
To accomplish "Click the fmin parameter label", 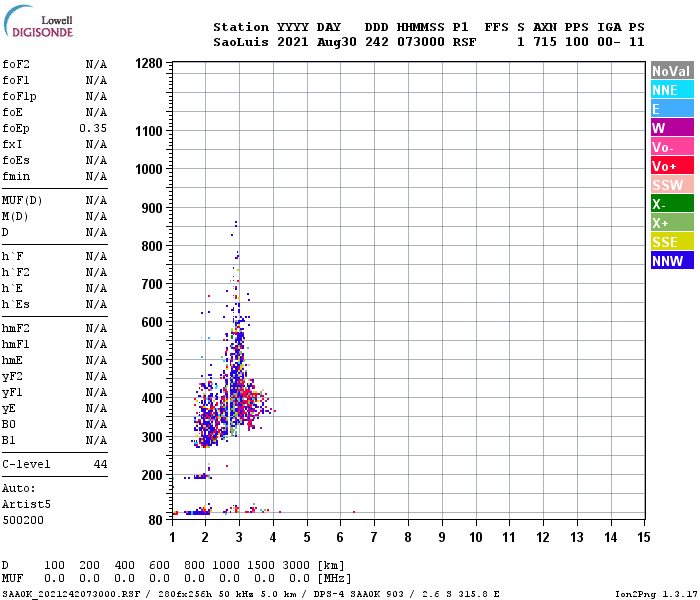I will [16, 176].
